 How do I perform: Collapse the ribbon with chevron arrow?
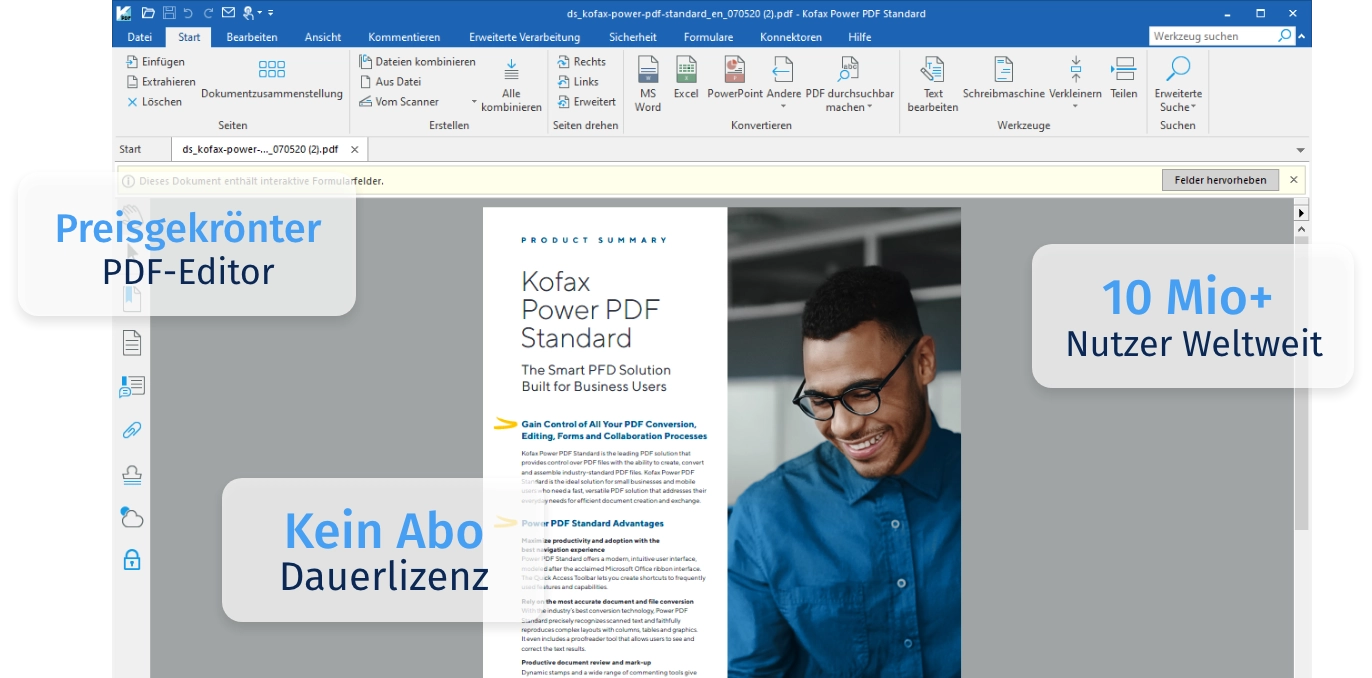click(x=1303, y=37)
